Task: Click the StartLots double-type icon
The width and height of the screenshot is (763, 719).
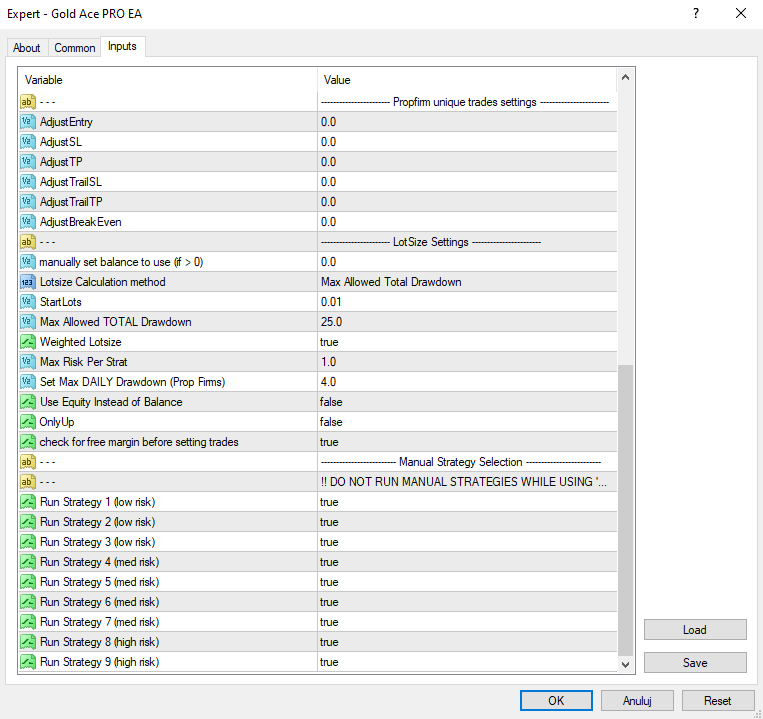Action: (x=28, y=302)
